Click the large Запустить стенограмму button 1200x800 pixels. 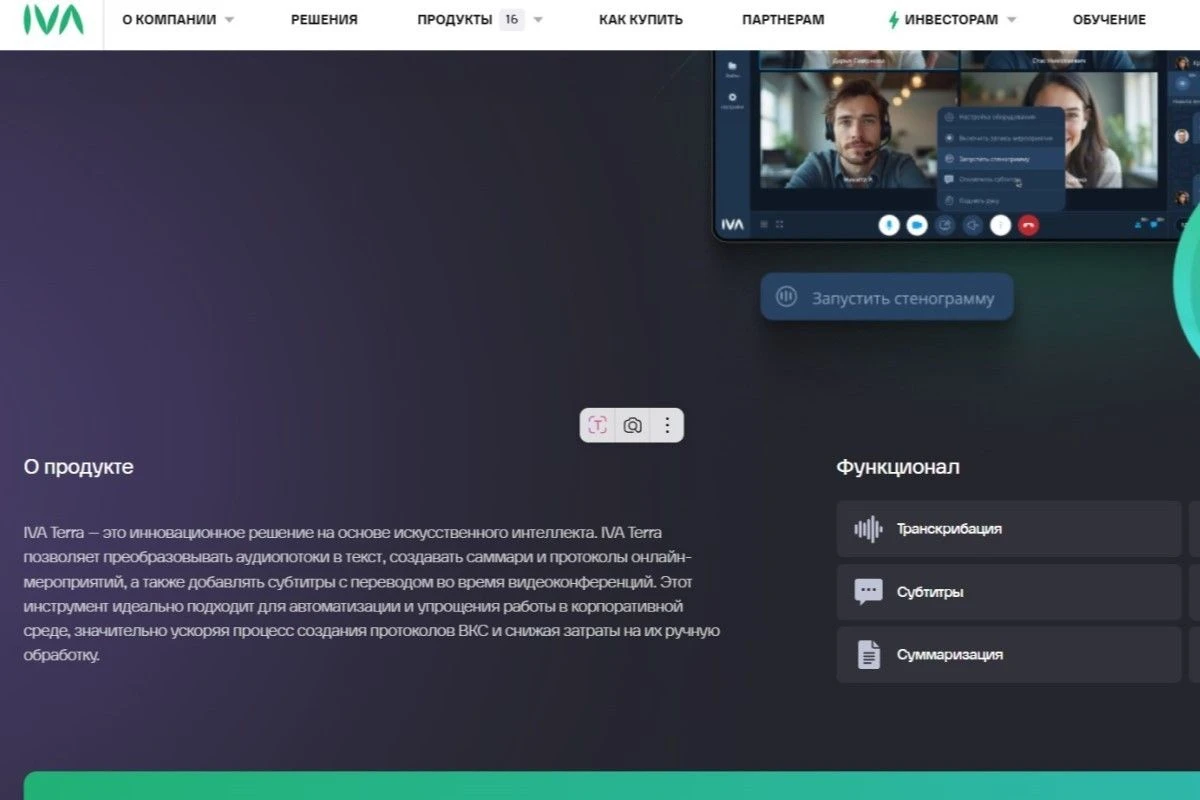887,297
